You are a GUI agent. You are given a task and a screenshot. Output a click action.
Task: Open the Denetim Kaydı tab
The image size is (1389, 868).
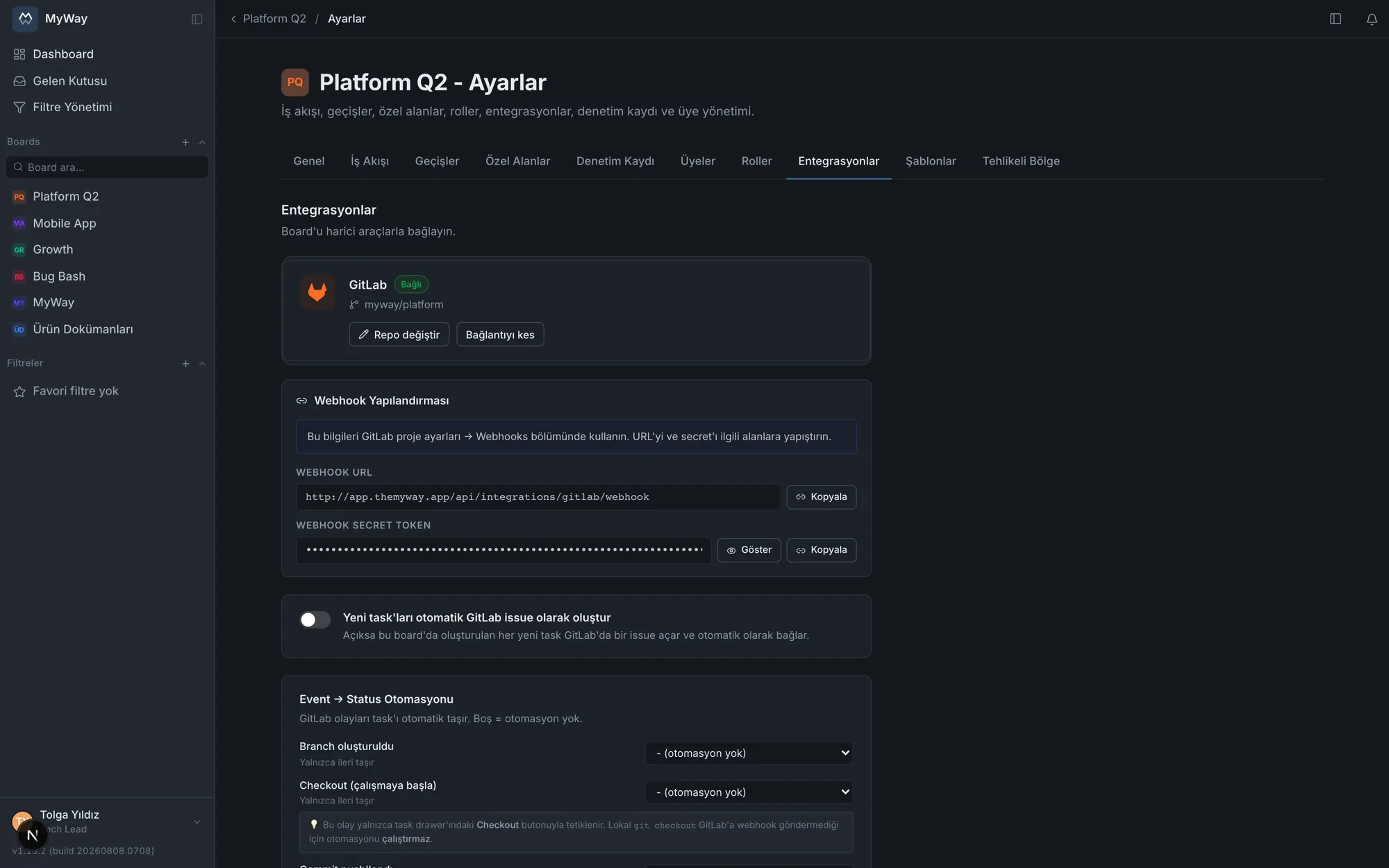(615, 161)
